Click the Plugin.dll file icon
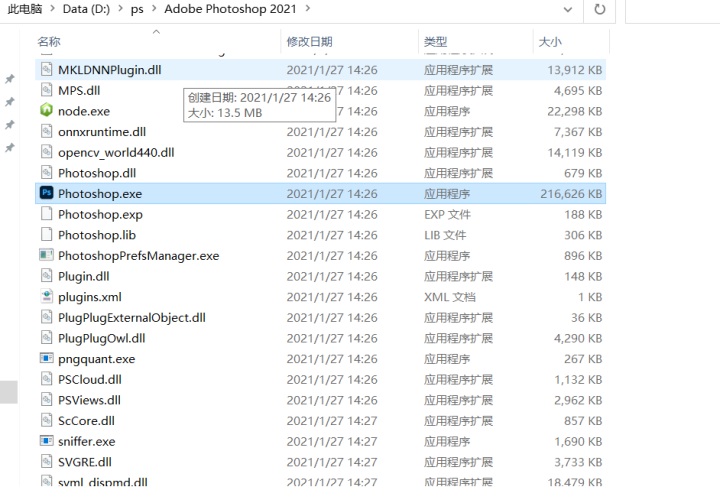This screenshot has height=490, width=720. [x=46, y=276]
